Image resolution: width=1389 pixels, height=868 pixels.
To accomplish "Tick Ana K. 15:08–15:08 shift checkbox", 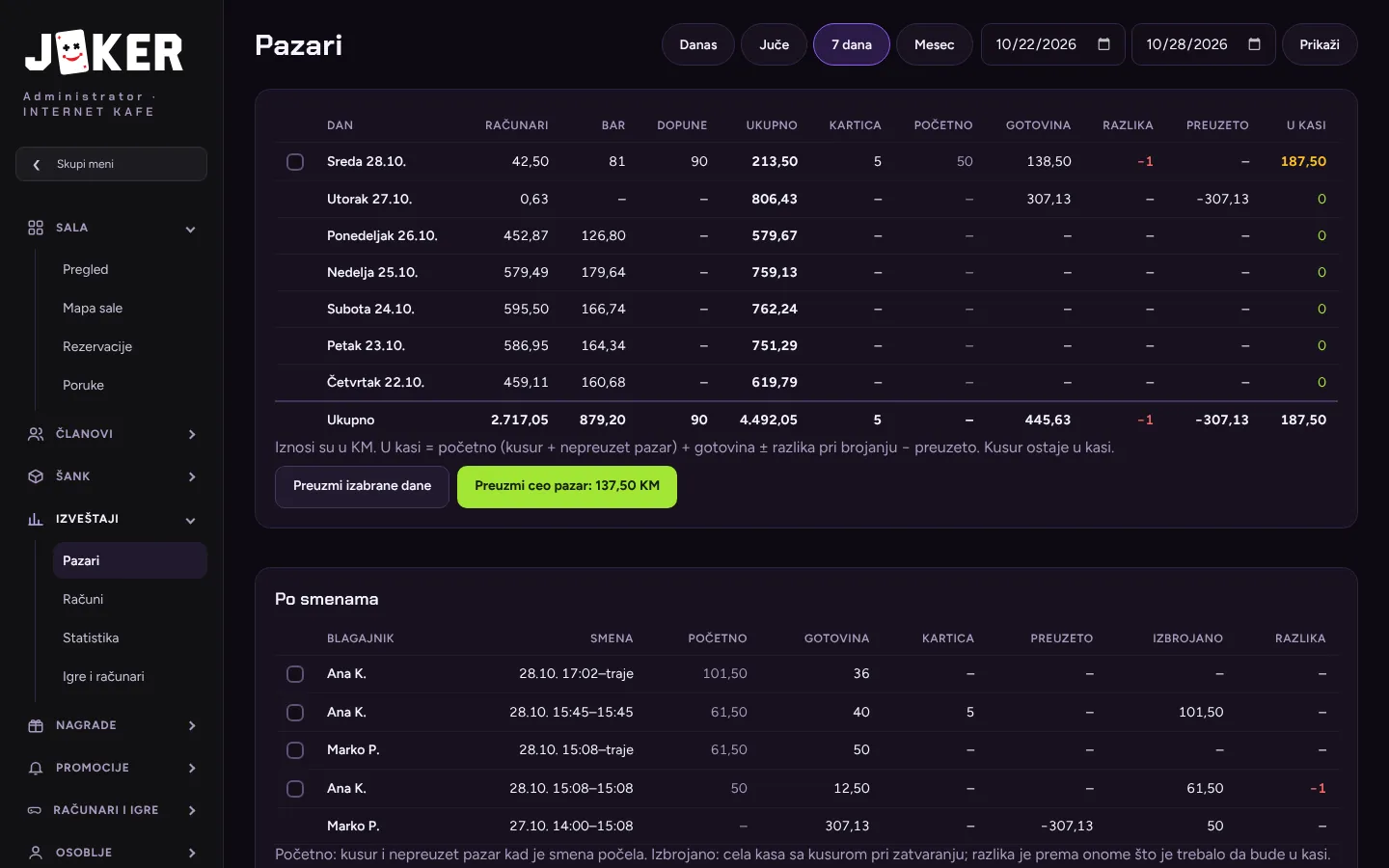I will pyautogui.click(x=295, y=789).
